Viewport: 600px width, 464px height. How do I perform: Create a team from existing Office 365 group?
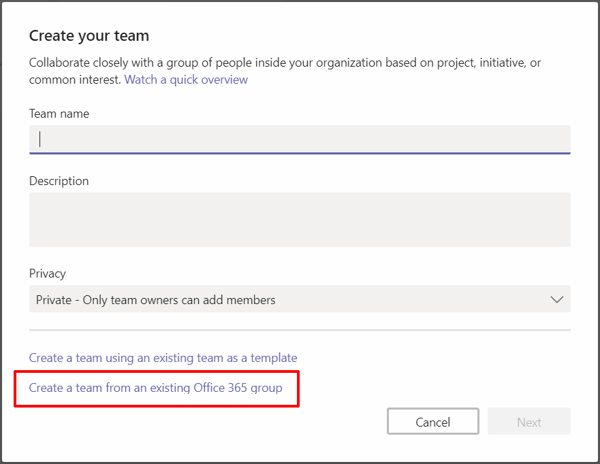point(156,388)
